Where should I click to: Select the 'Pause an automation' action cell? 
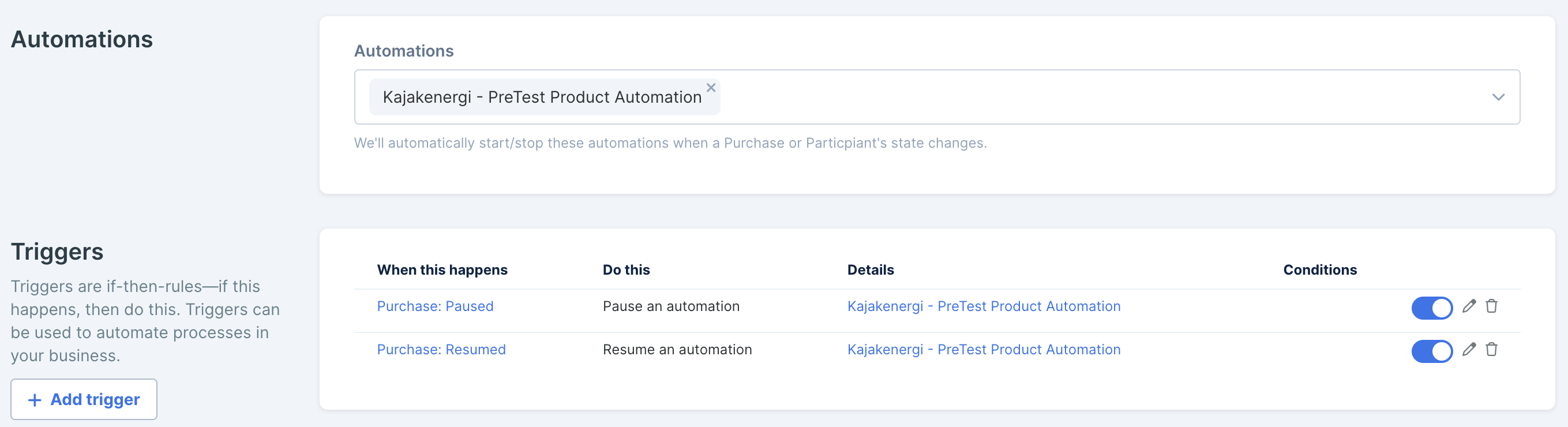pyautogui.click(x=671, y=306)
